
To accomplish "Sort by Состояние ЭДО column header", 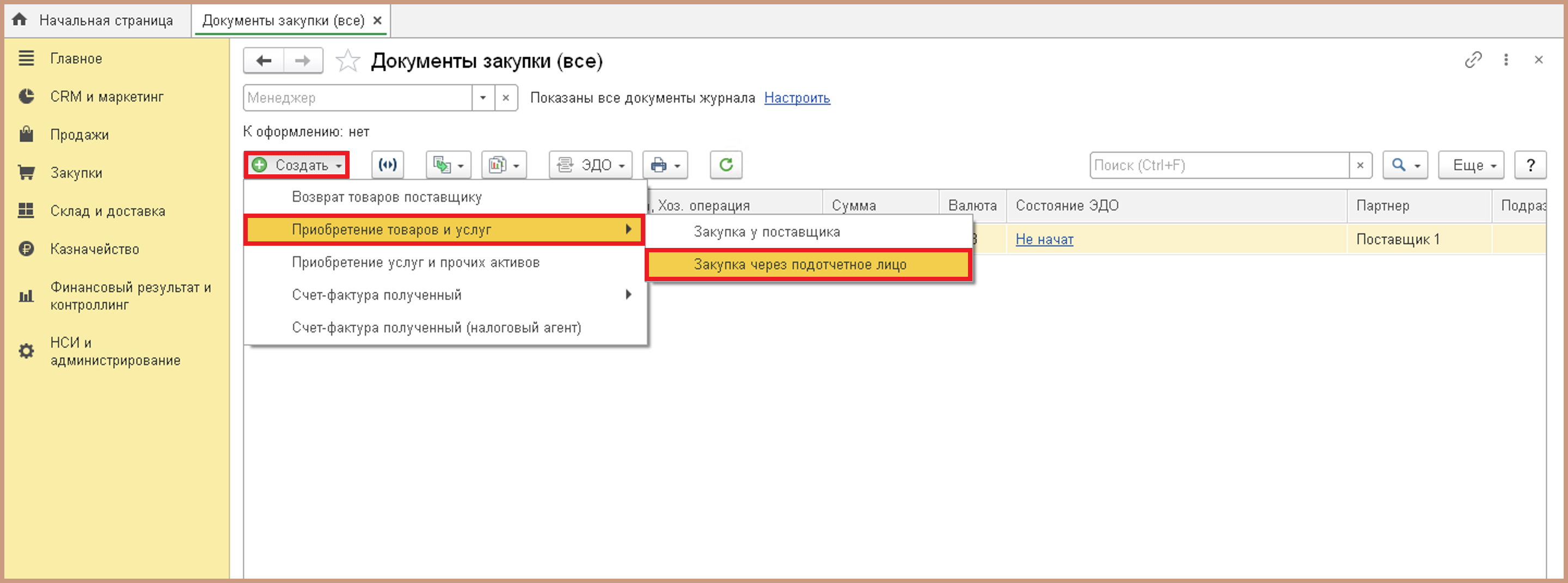I will click(1176, 206).
